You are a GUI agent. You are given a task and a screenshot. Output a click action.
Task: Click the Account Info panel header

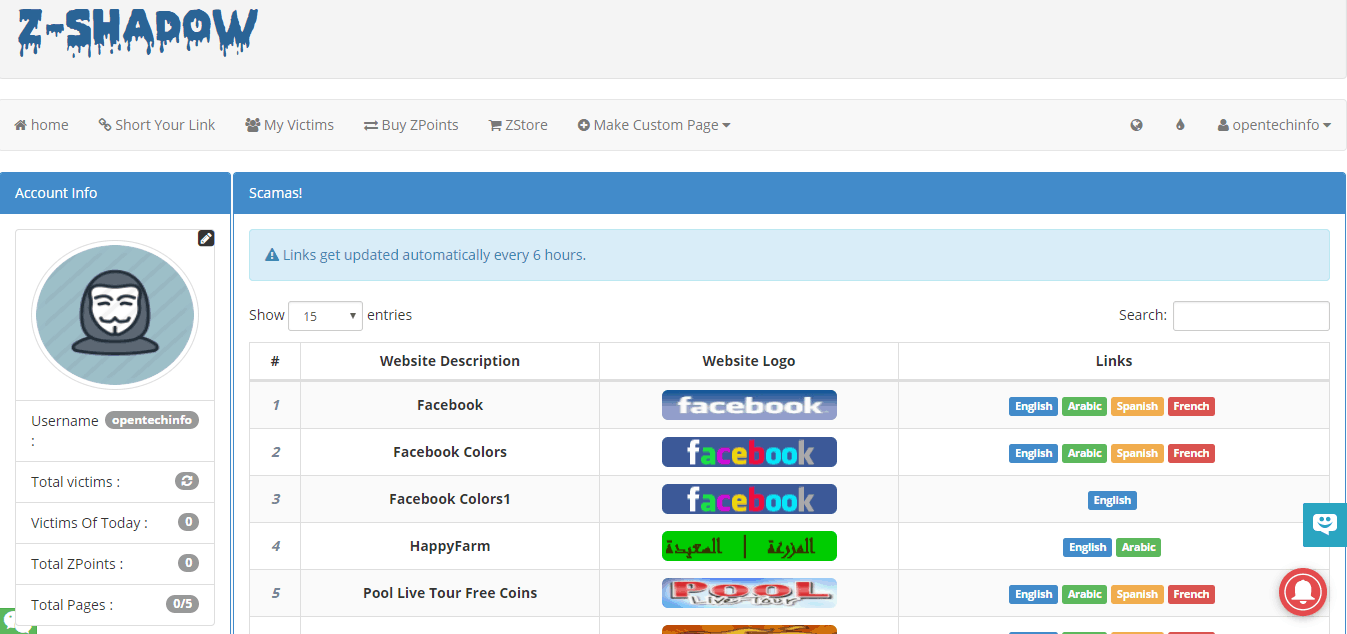click(115, 193)
